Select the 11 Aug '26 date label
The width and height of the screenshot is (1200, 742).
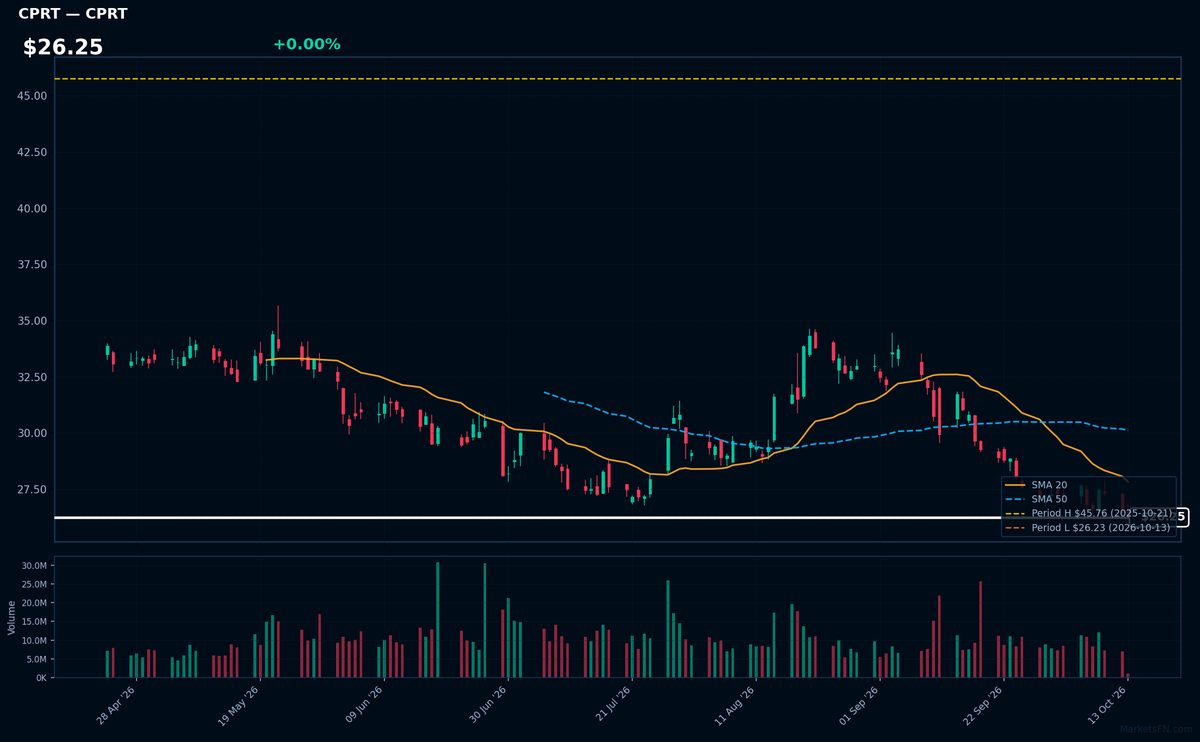736,707
